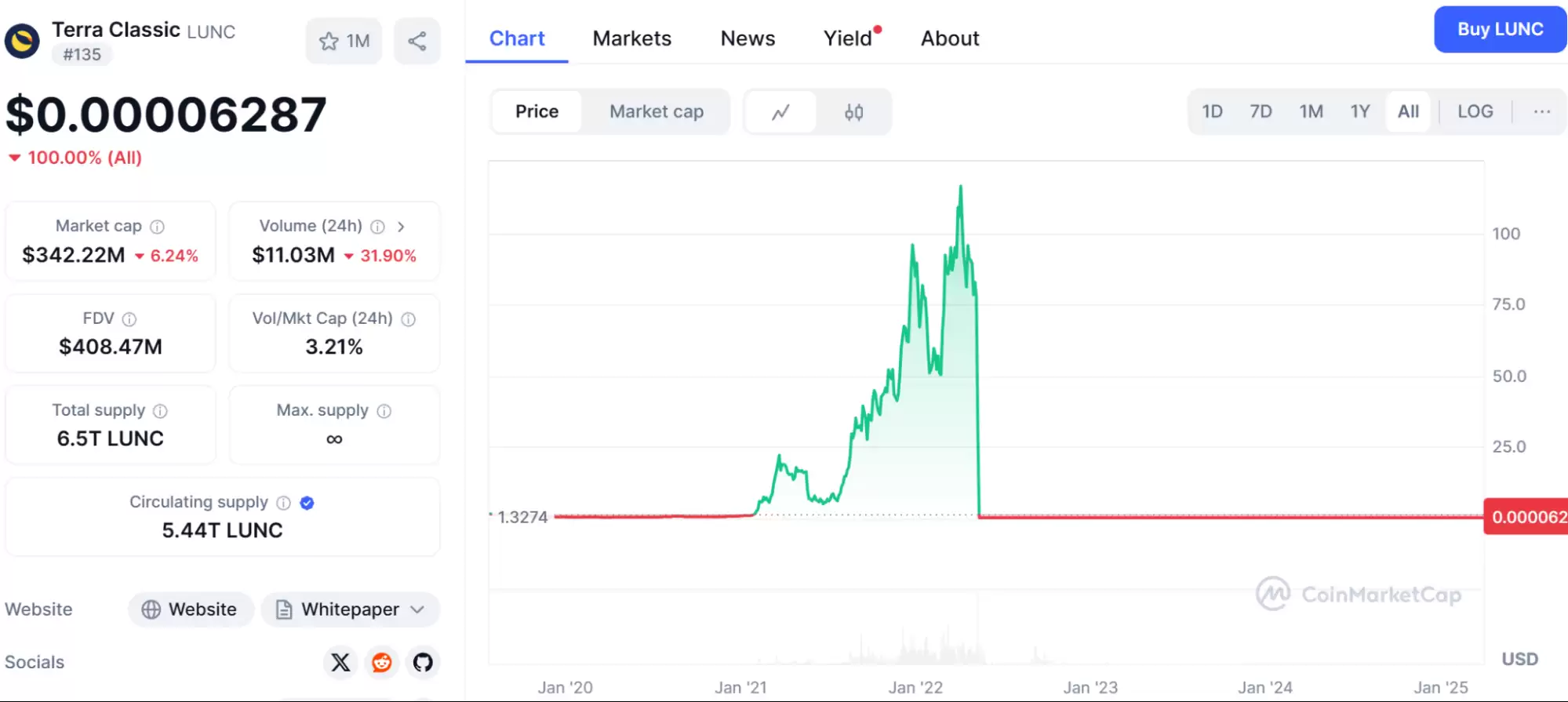Open Terra Classic's X profile
Screen dimensions: 1568x702
pyautogui.click(x=340, y=662)
